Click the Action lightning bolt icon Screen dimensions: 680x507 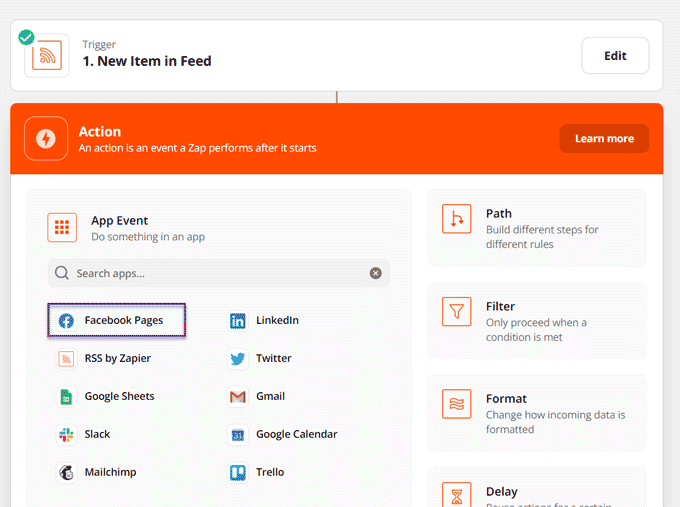pos(46,139)
